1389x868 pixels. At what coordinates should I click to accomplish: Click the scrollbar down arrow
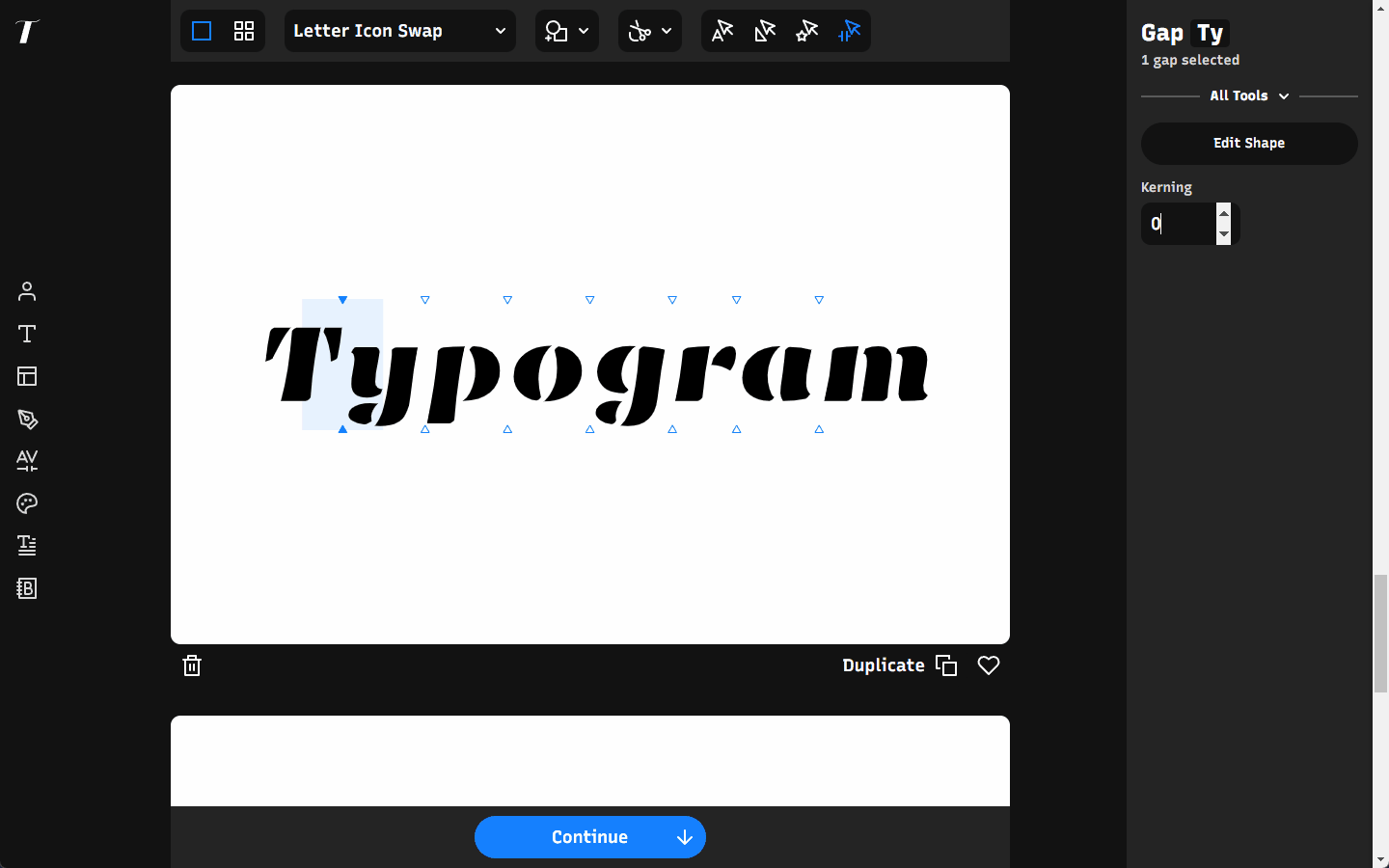coord(1380,859)
